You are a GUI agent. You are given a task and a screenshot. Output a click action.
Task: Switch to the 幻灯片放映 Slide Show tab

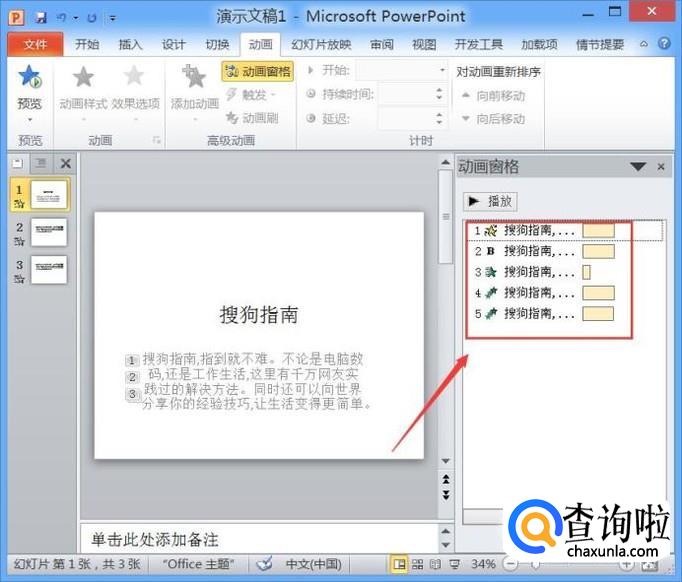tap(321, 44)
